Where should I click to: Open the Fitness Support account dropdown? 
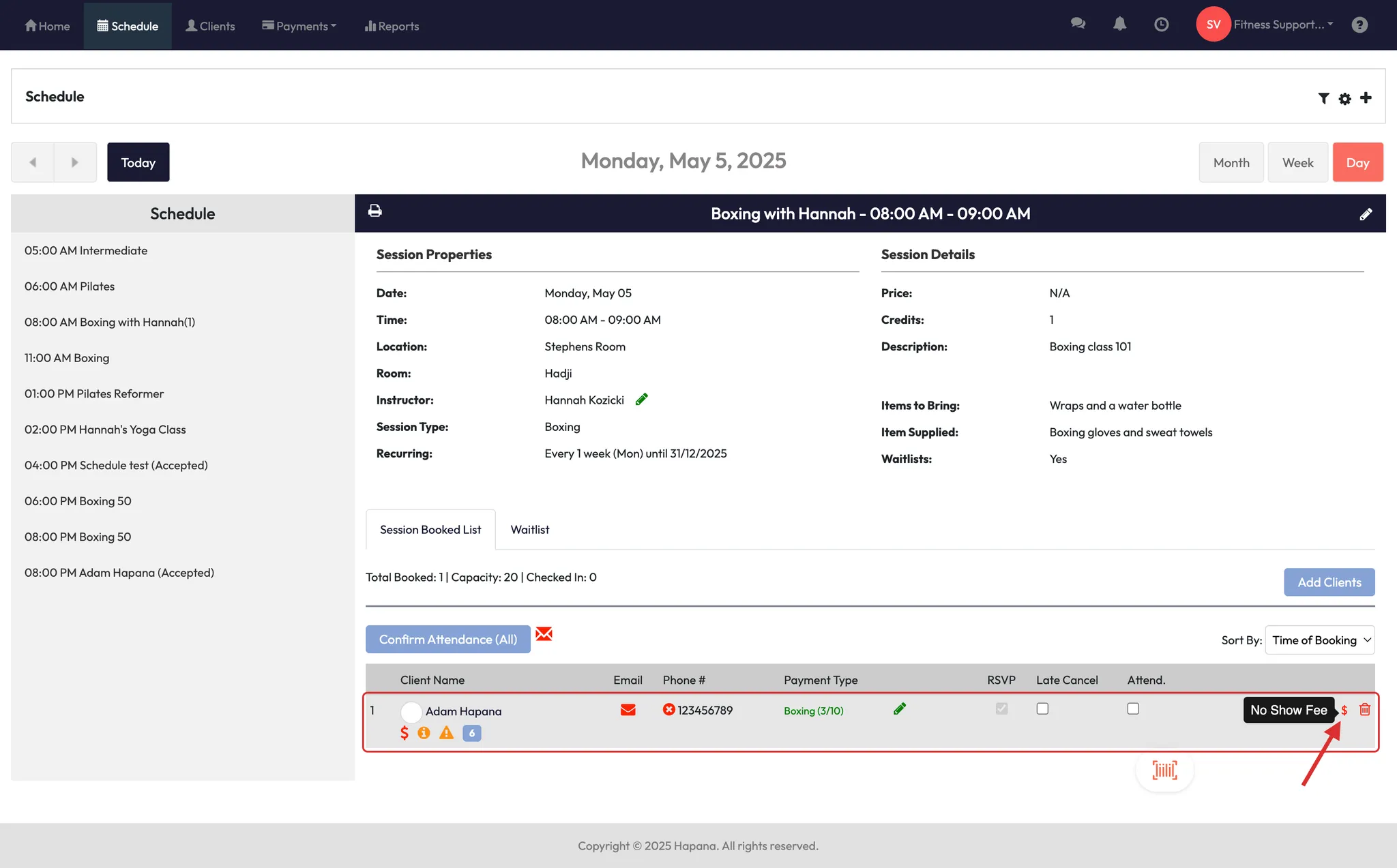point(1282,25)
